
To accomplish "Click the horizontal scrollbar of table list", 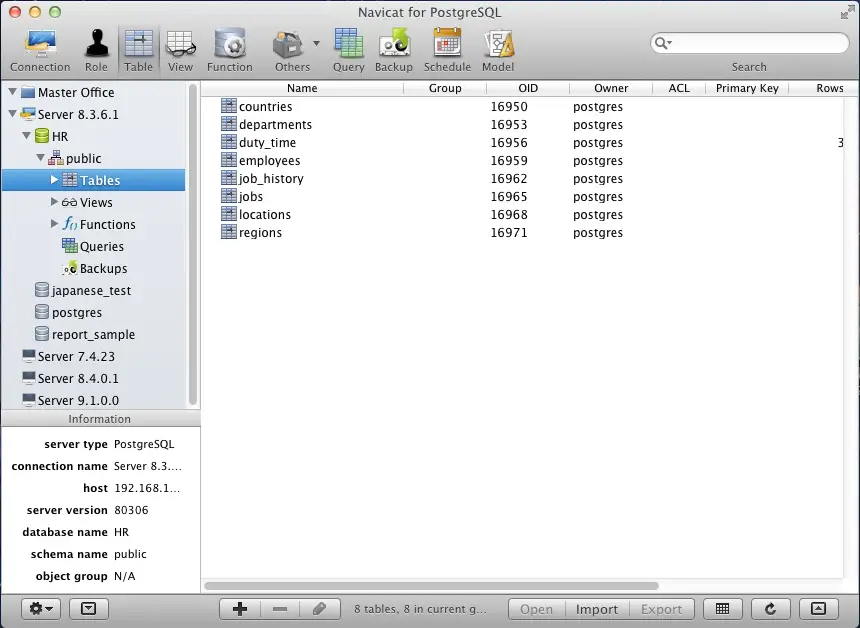I will click(x=431, y=586).
